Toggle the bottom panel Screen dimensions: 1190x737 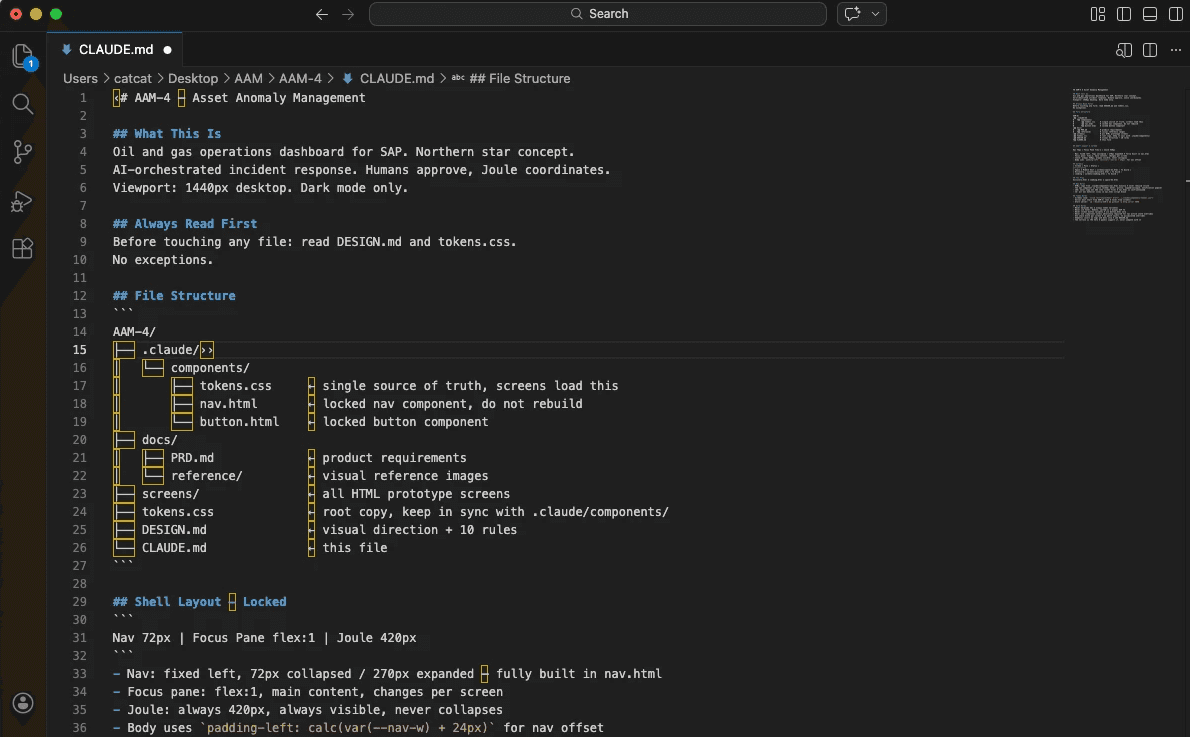click(1150, 14)
